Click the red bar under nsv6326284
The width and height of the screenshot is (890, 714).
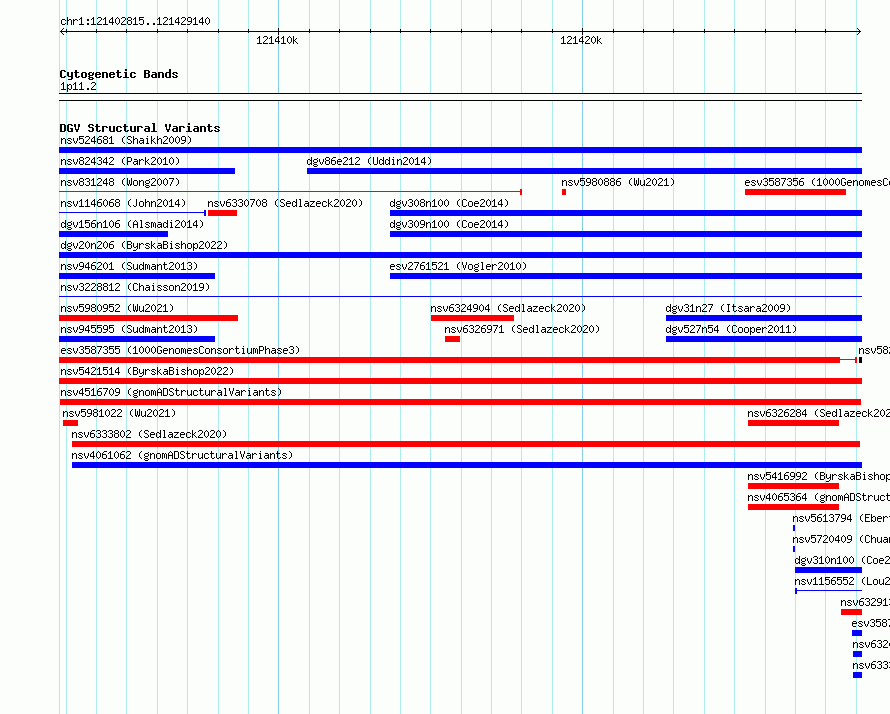click(794, 423)
